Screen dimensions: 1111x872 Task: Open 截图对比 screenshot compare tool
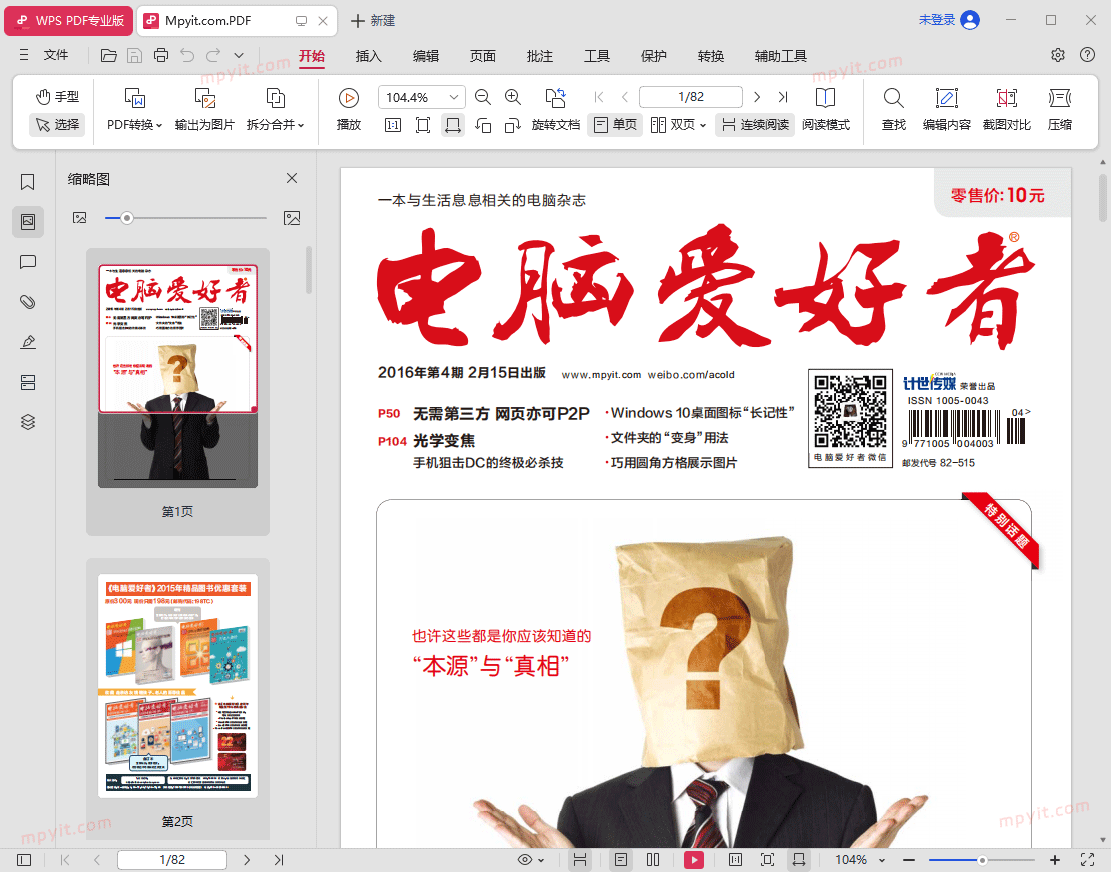pos(1007,110)
